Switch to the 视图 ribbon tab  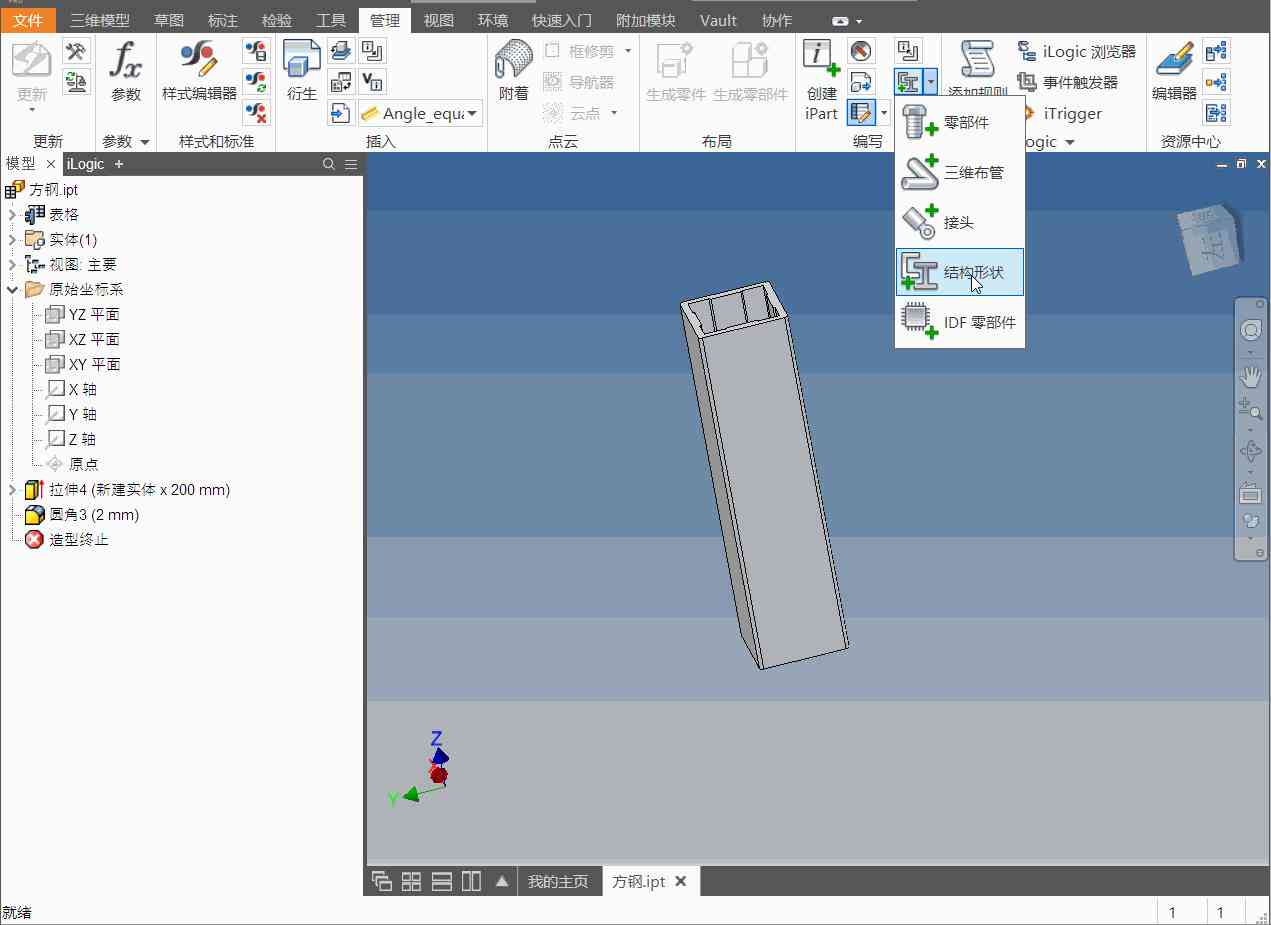click(x=438, y=20)
